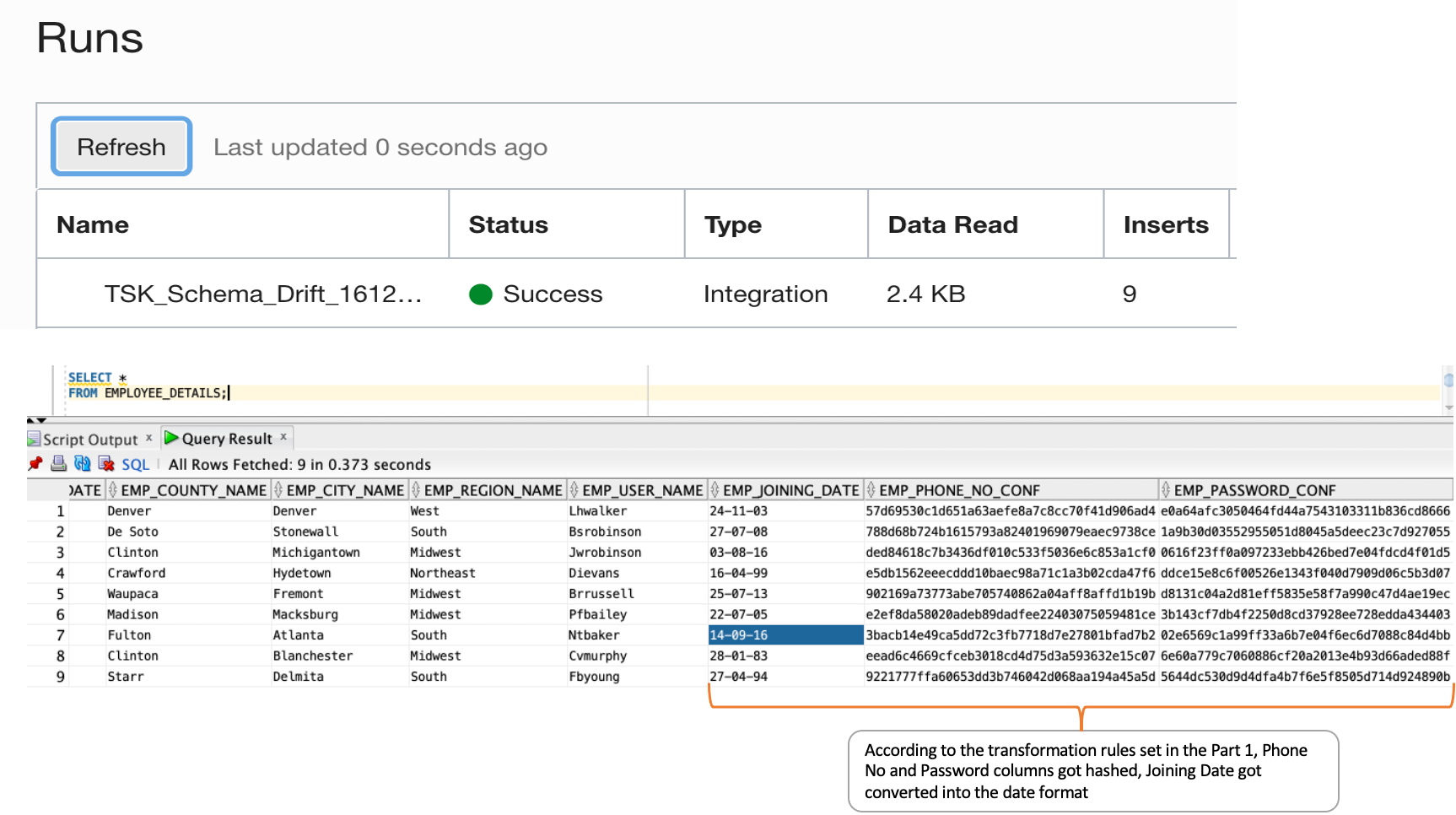This screenshot has height=815, width=1456.
Task: Click the sort icon beside EMP_REGION_NAME
Action: [x=416, y=490]
